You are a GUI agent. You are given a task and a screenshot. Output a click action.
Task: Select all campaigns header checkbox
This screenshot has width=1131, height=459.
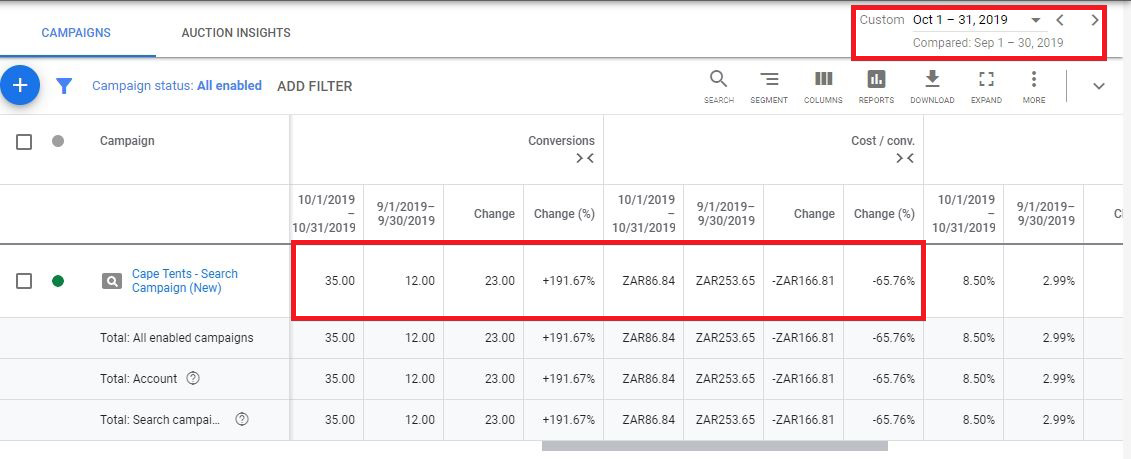(x=24, y=142)
